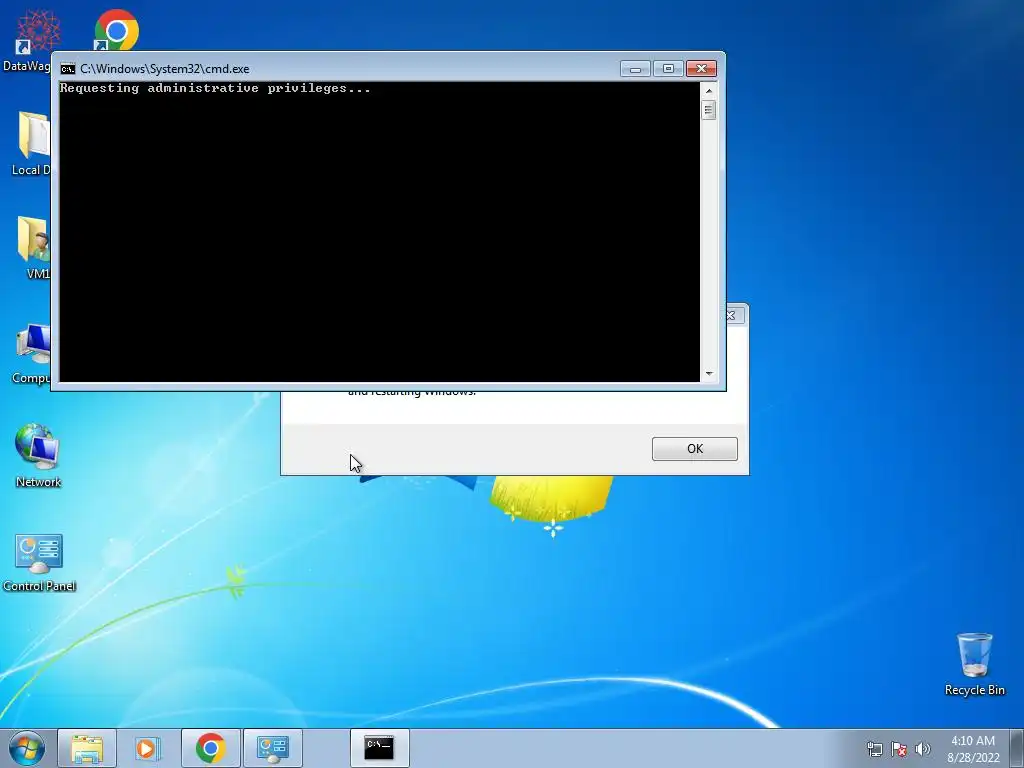Click OK in the dialog
Image resolution: width=1024 pixels, height=768 pixels.
[694, 449]
